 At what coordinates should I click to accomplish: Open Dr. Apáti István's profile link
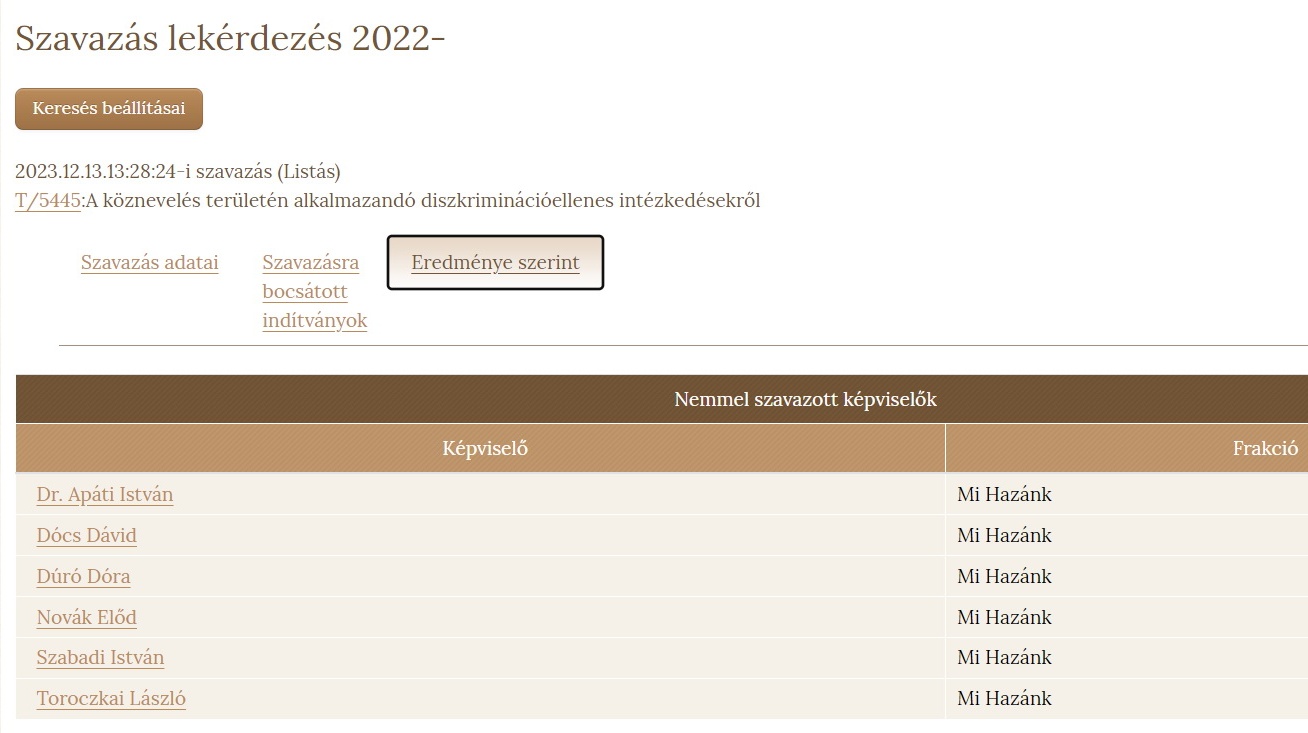point(105,495)
